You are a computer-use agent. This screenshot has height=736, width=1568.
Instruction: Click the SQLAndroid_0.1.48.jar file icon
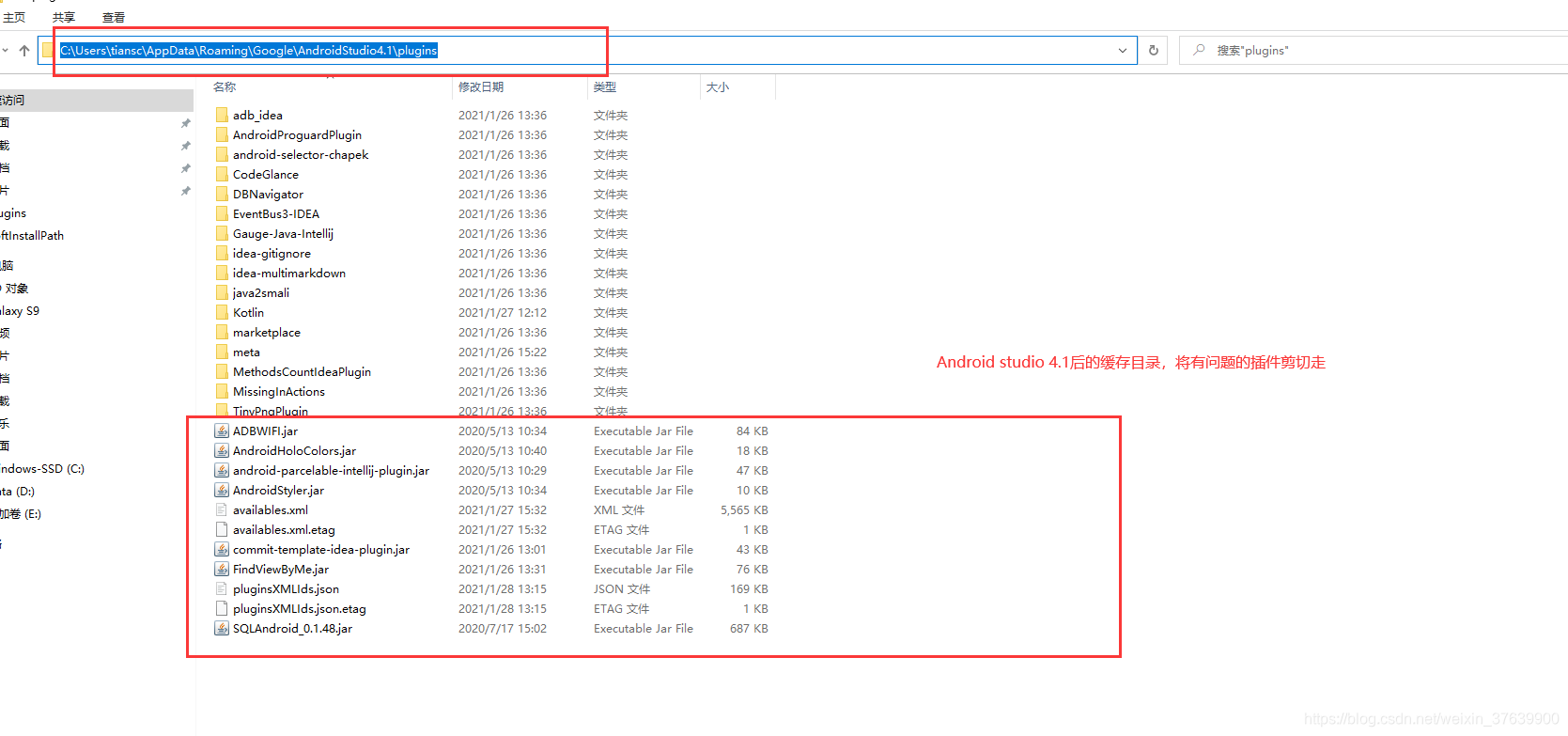tap(222, 628)
